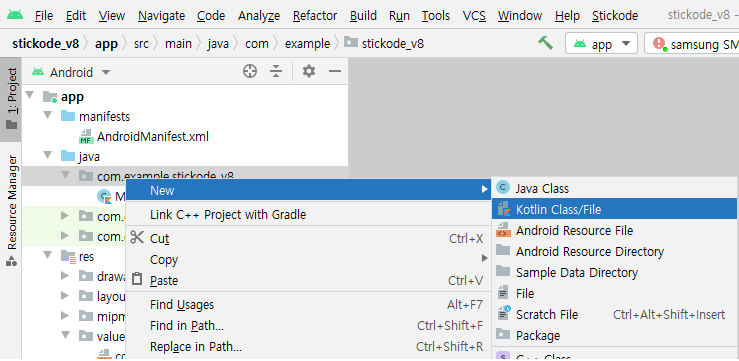The height and width of the screenshot is (361, 739).
Task: Click the AndroidManifest.xml file icon
Action: [x=86, y=137]
